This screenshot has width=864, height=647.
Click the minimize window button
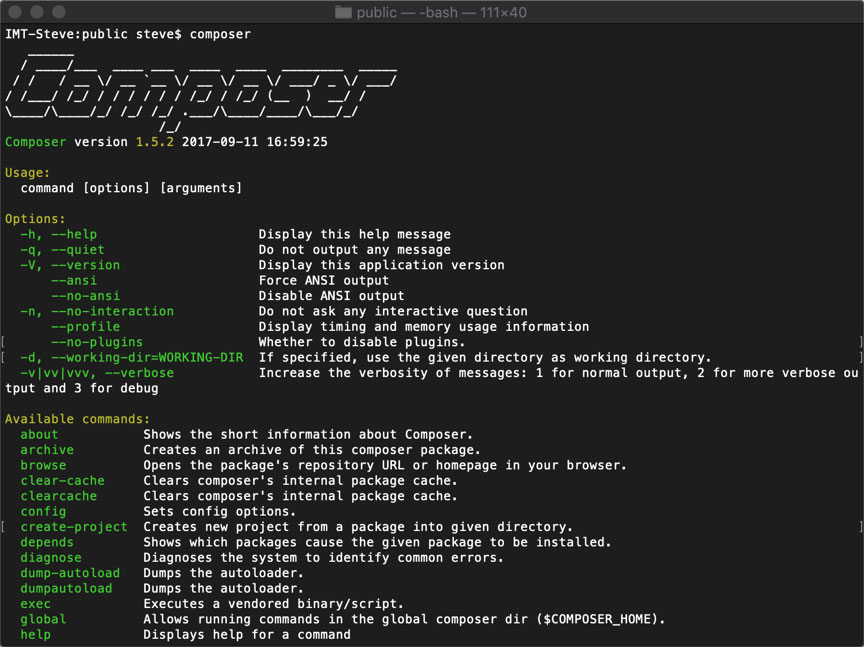click(37, 12)
